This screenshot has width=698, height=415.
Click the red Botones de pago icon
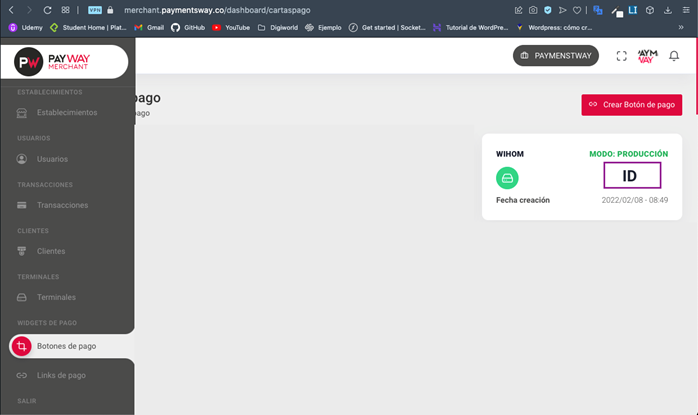[22, 346]
